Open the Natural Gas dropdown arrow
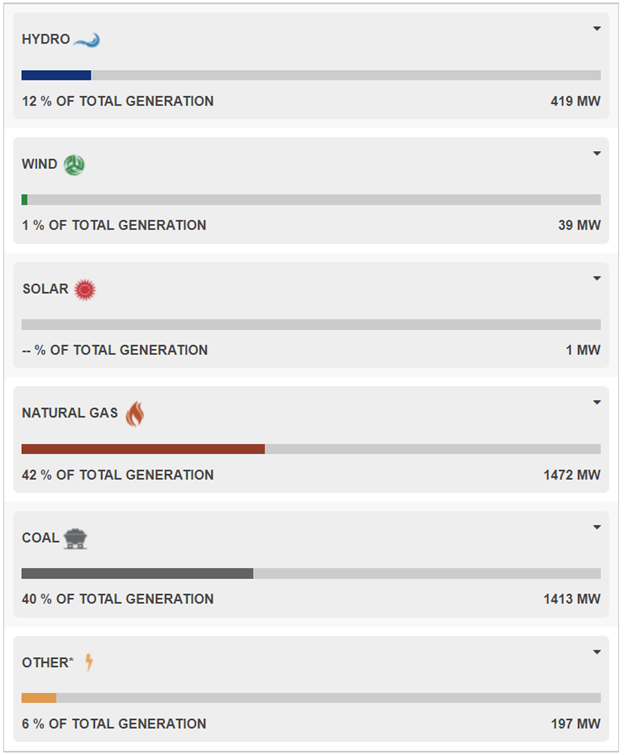The height and width of the screenshot is (755, 624). (x=597, y=402)
